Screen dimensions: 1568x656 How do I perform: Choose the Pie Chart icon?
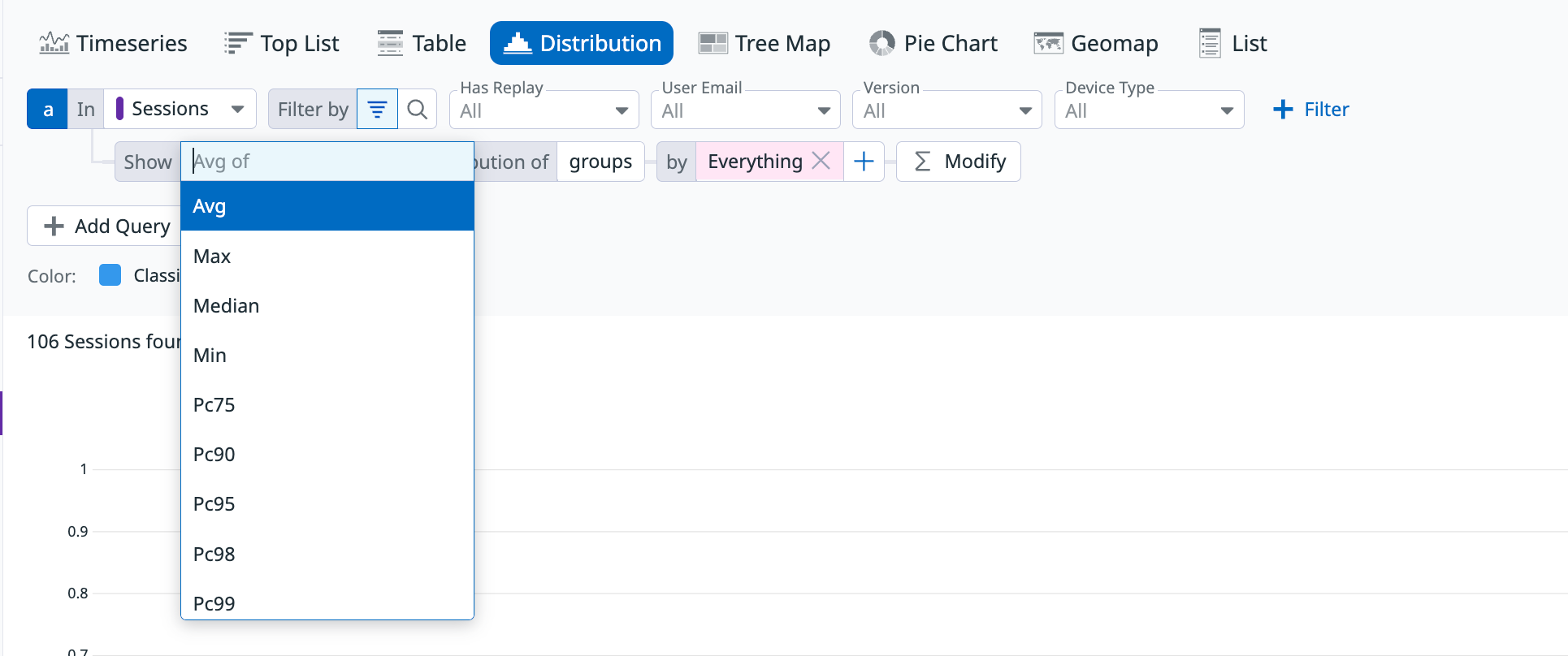tap(881, 43)
